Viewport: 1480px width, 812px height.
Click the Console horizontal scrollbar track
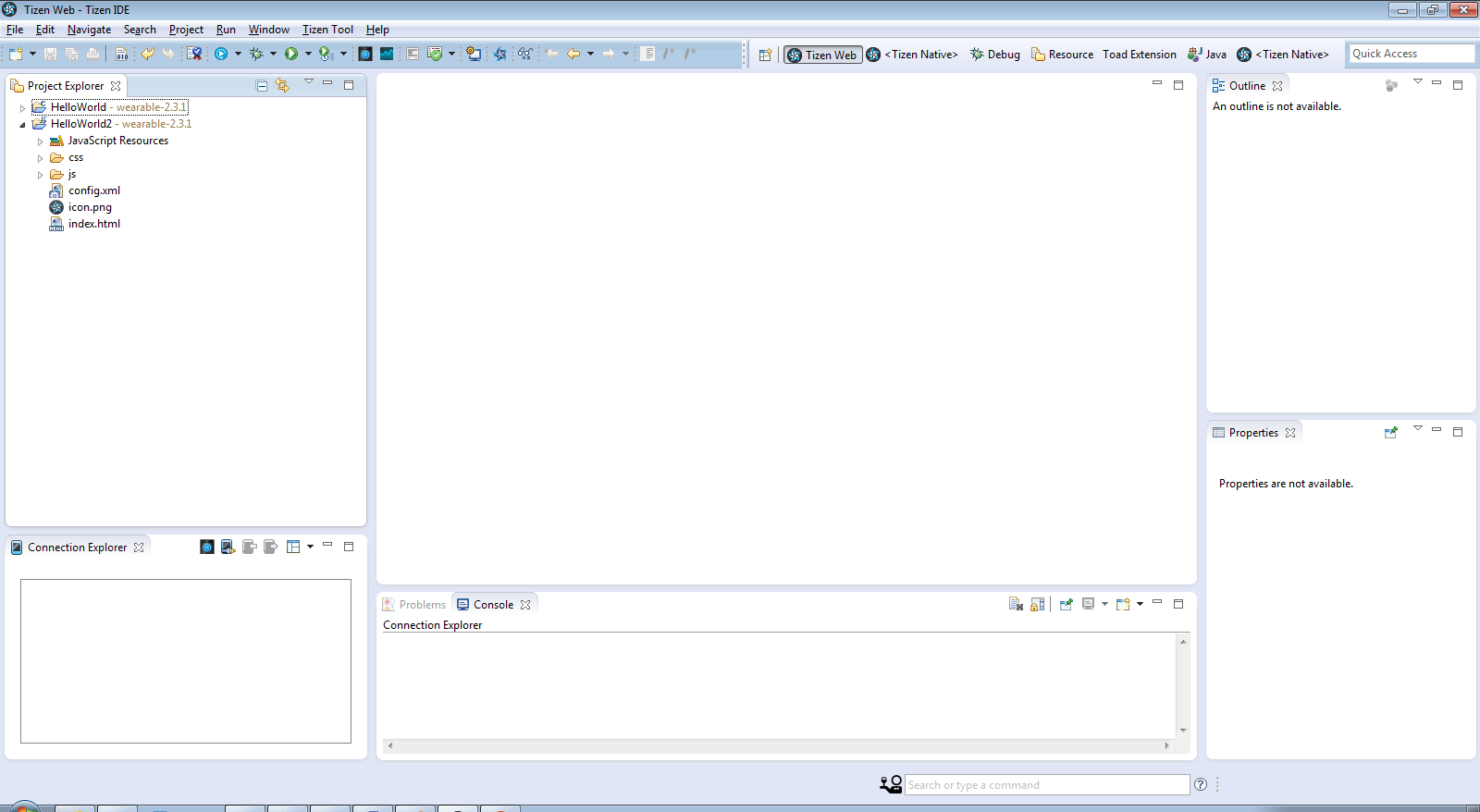pyautogui.click(x=778, y=744)
